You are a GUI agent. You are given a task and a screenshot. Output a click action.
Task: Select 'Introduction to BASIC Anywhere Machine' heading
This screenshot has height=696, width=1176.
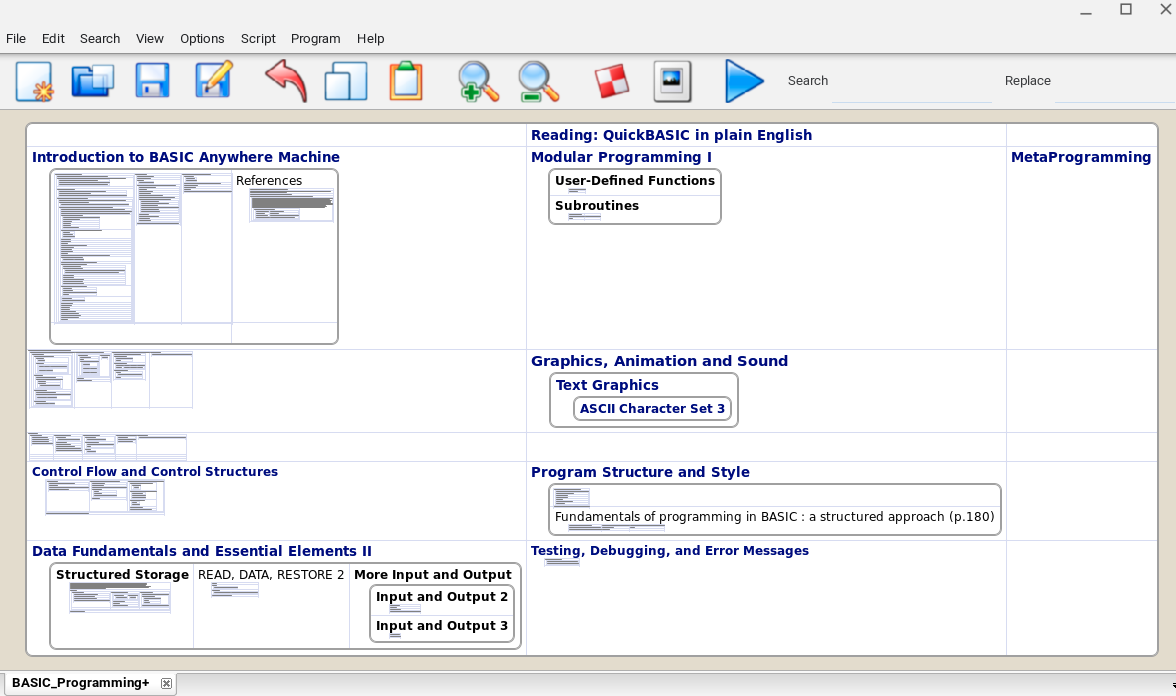pos(185,157)
